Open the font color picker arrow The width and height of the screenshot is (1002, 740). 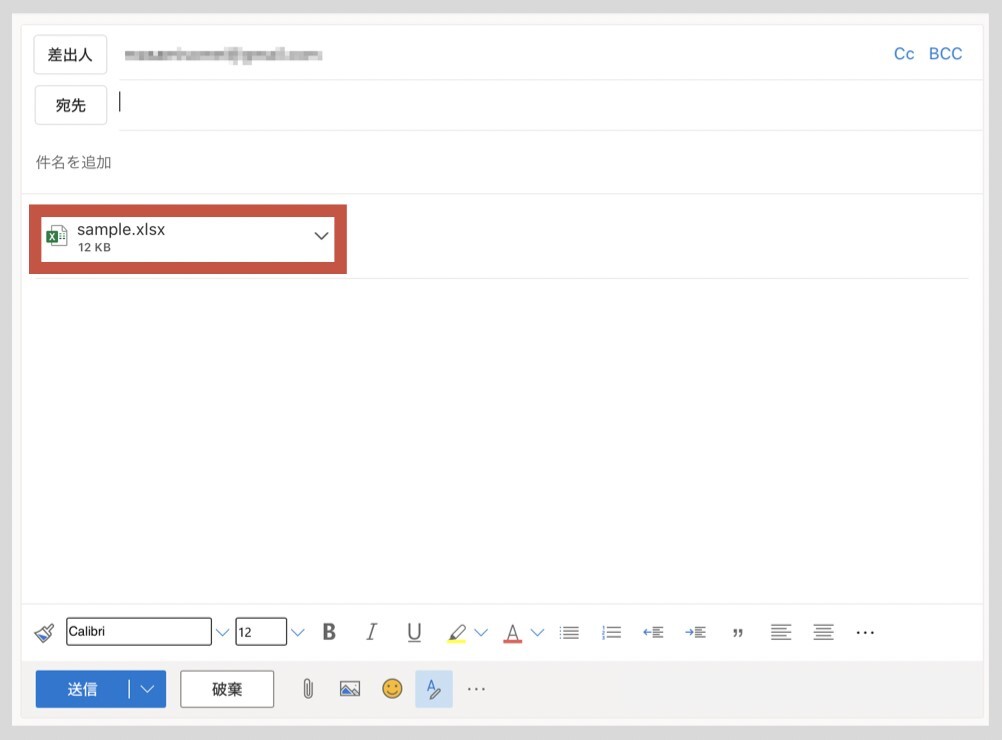[x=537, y=632]
